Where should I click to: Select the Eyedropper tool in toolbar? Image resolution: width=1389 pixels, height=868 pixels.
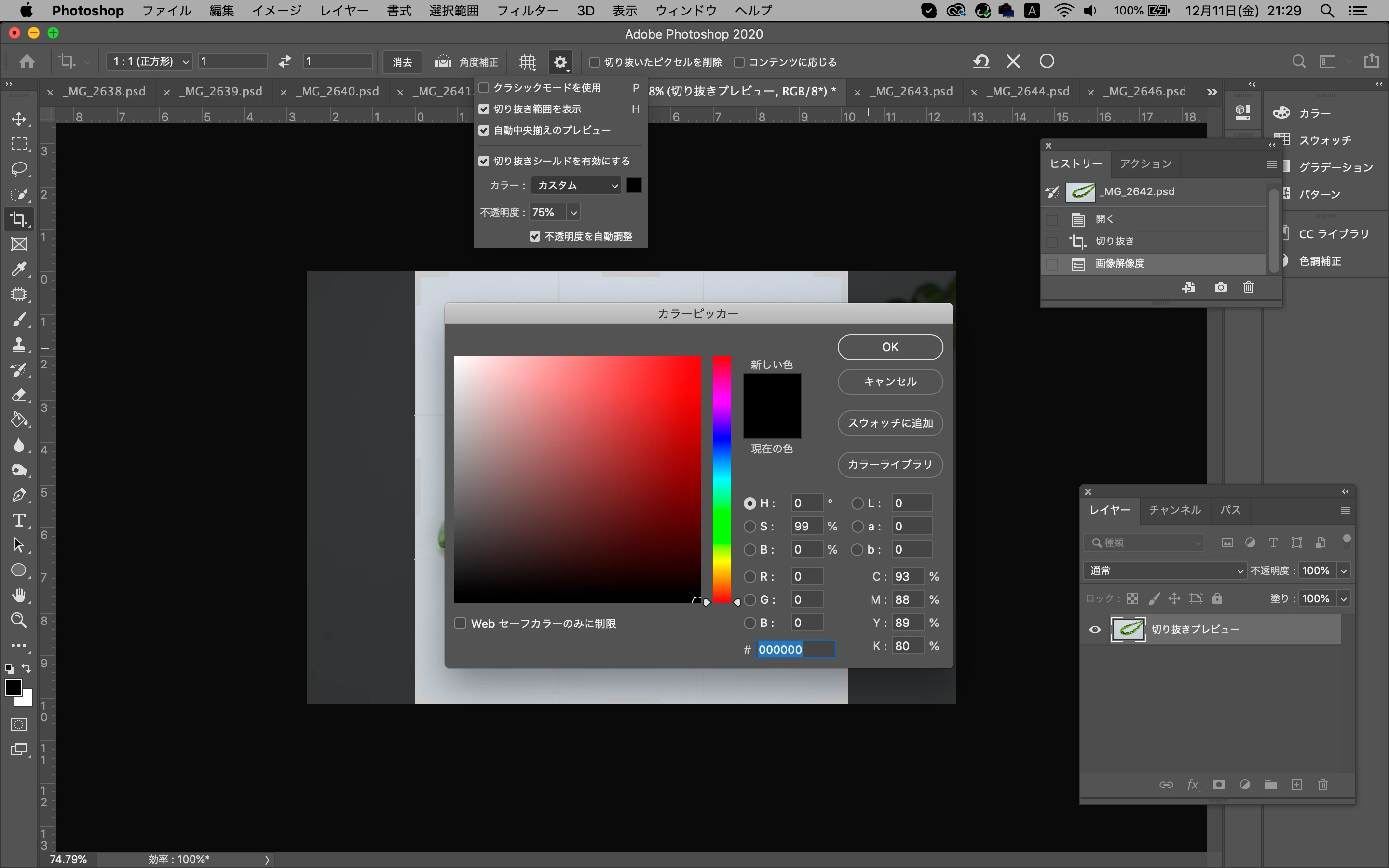[19, 269]
